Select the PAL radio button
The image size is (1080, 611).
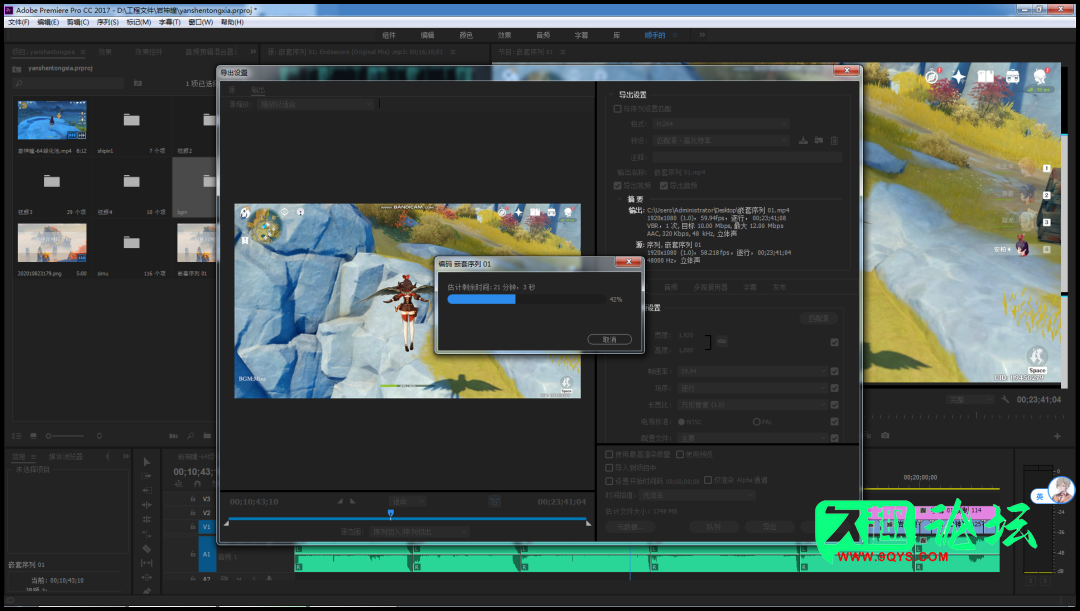pyautogui.click(x=758, y=421)
